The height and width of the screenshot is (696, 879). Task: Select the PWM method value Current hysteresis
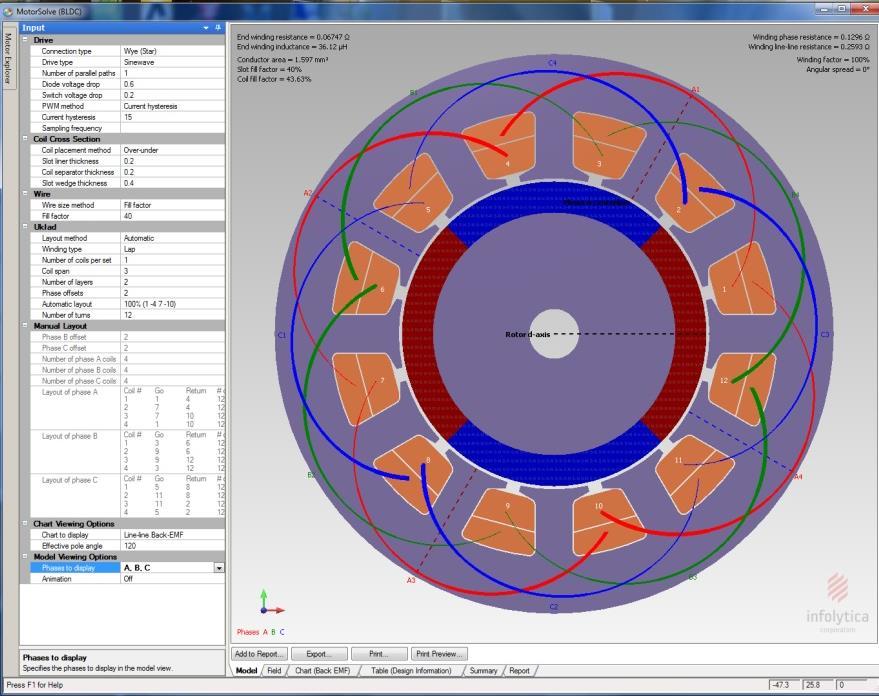pyautogui.click(x=172, y=106)
